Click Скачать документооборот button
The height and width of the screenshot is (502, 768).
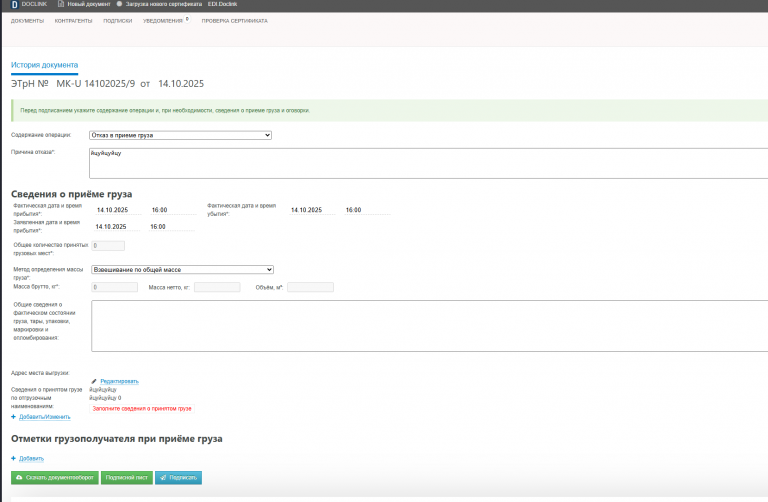pos(55,478)
